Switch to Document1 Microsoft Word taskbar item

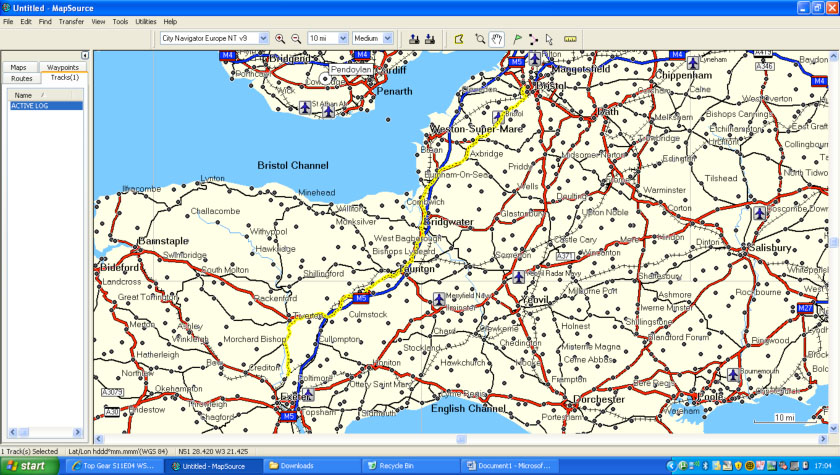[509, 466]
